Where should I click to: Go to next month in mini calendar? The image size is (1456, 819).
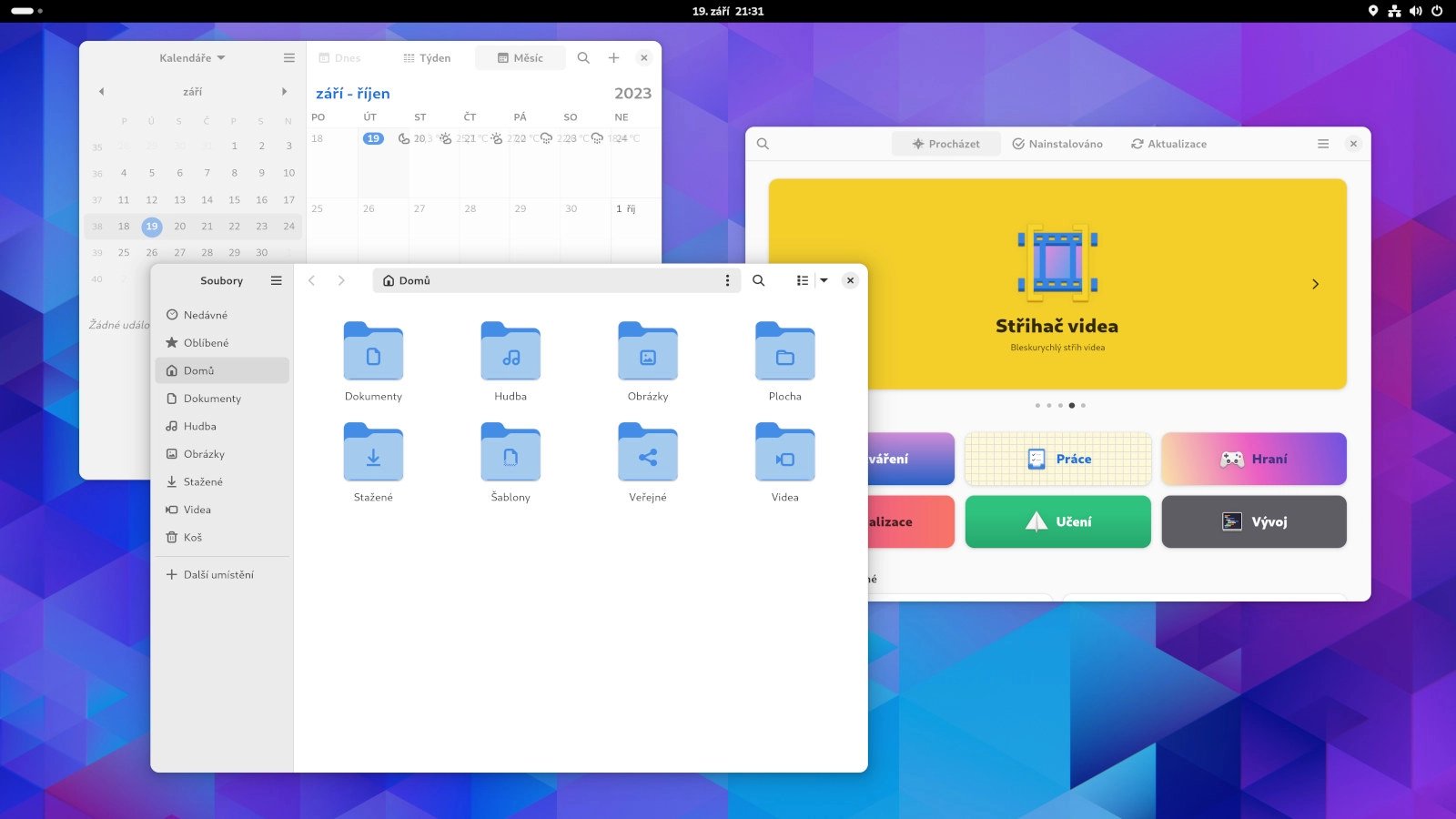pos(284,91)
